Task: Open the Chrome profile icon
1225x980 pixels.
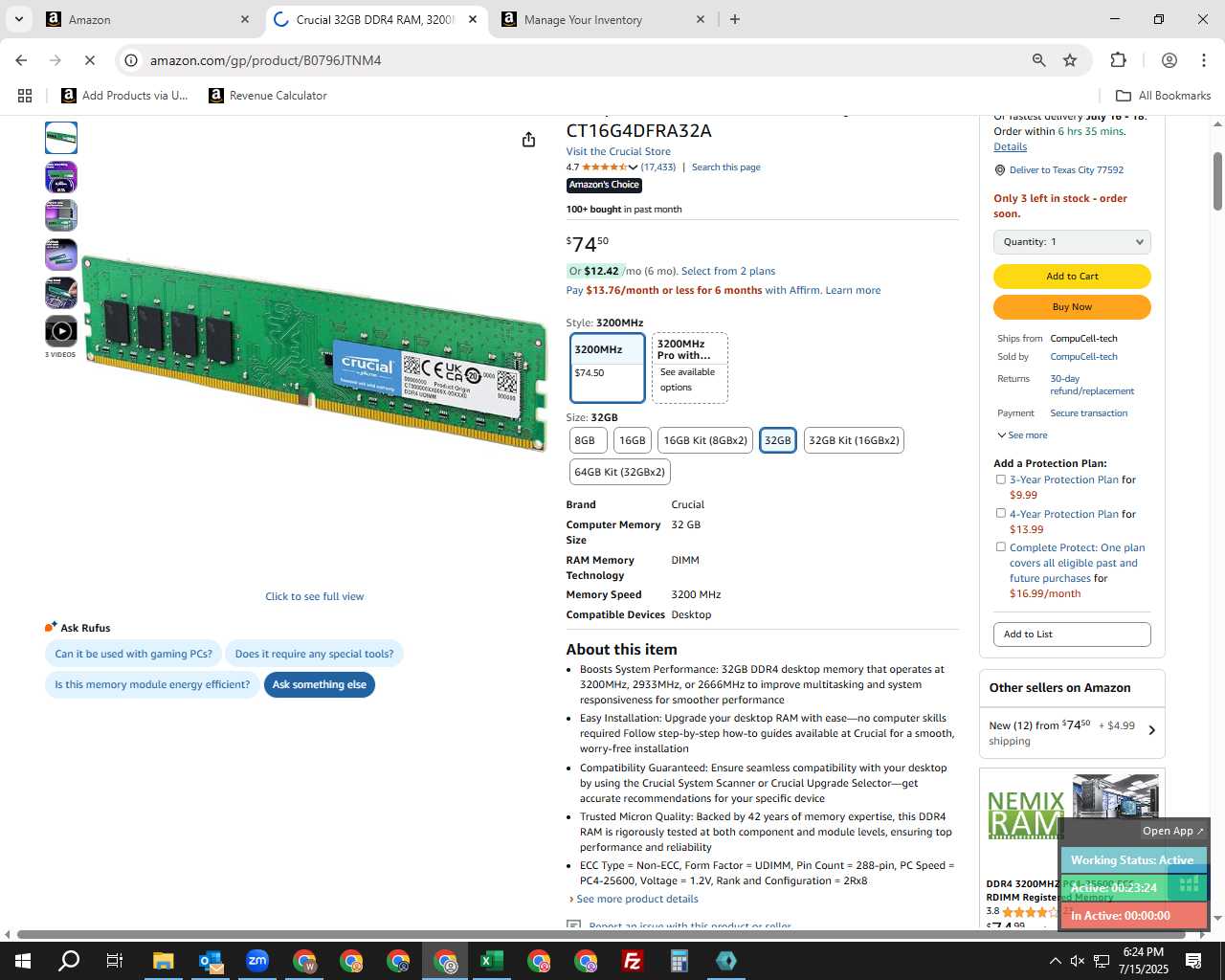Action: tap(1169, 60)
